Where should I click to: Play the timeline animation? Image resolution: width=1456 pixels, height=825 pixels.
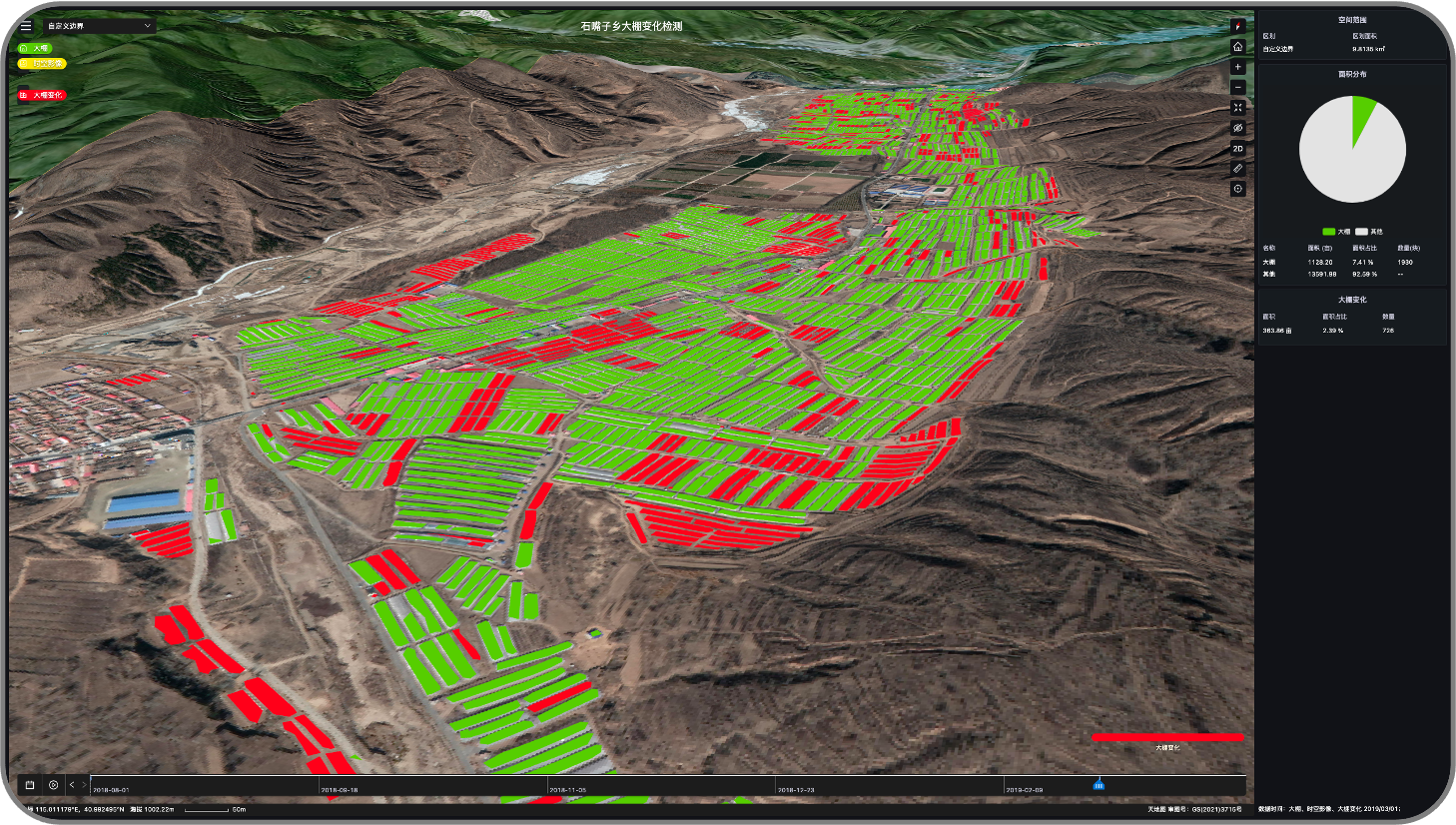pos(54,785)
